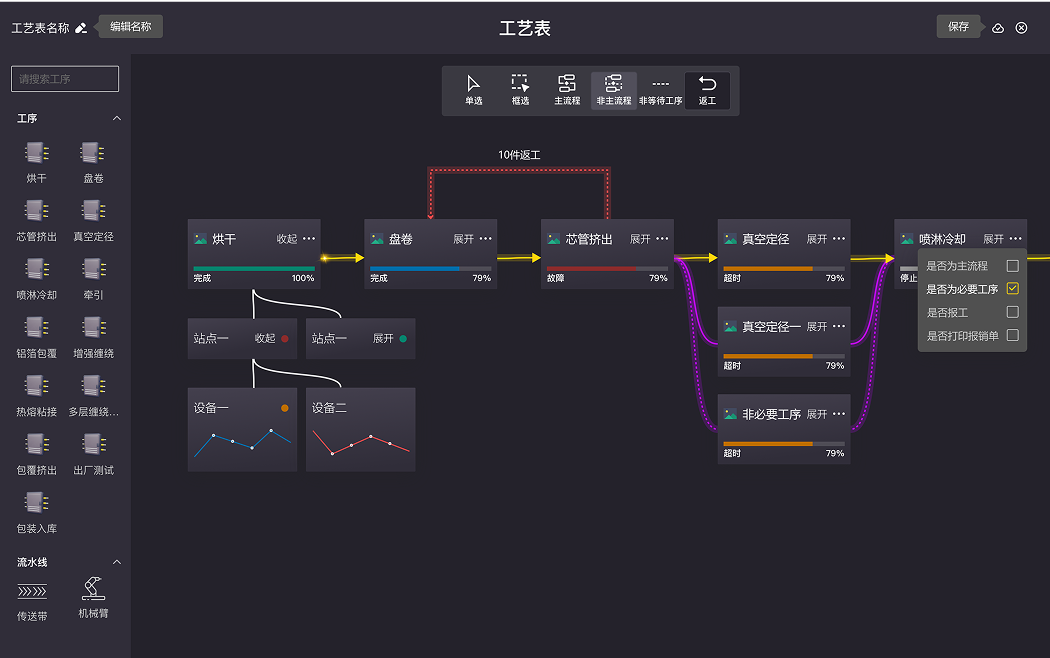Screen dimensions: 1050x658
Task: Enable the 是否为主流程 checkbox
Action: pyautogui.click(x=1012, y=266)
